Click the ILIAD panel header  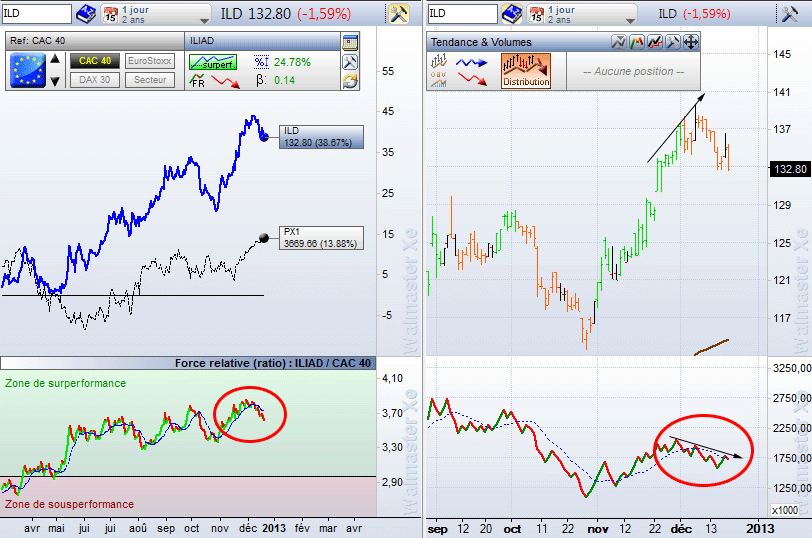pos(262,41)
